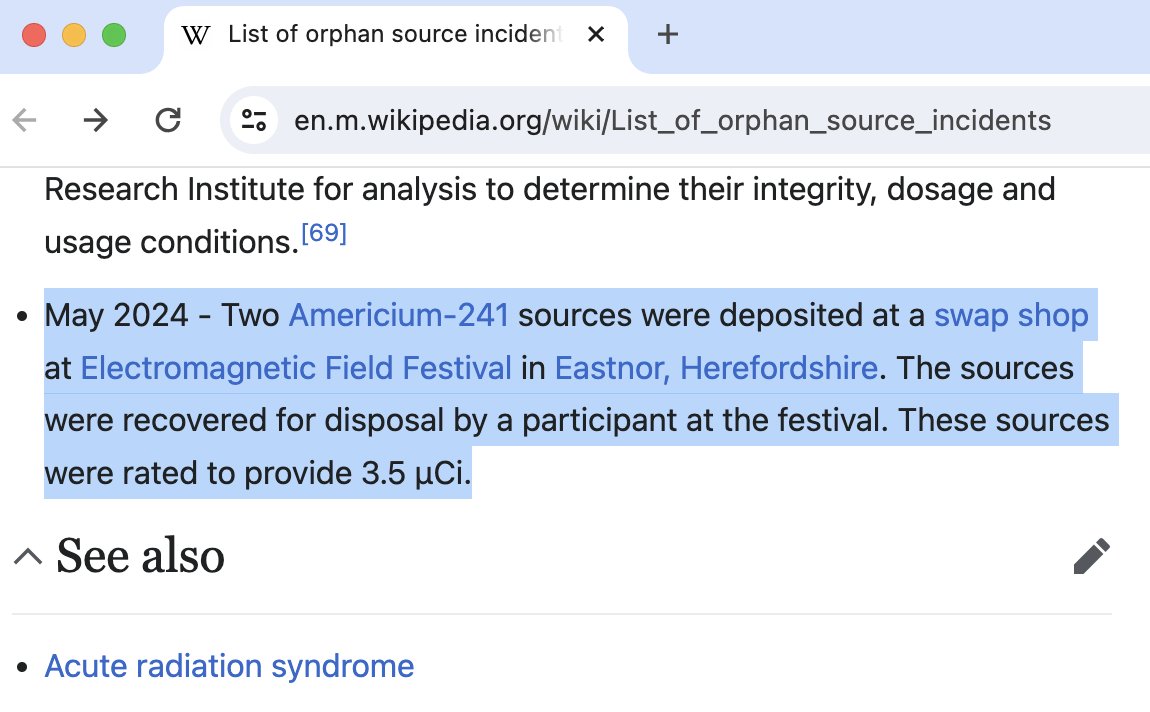
Task: Click the text 'usage conditions.'
Action: [172, 242]
